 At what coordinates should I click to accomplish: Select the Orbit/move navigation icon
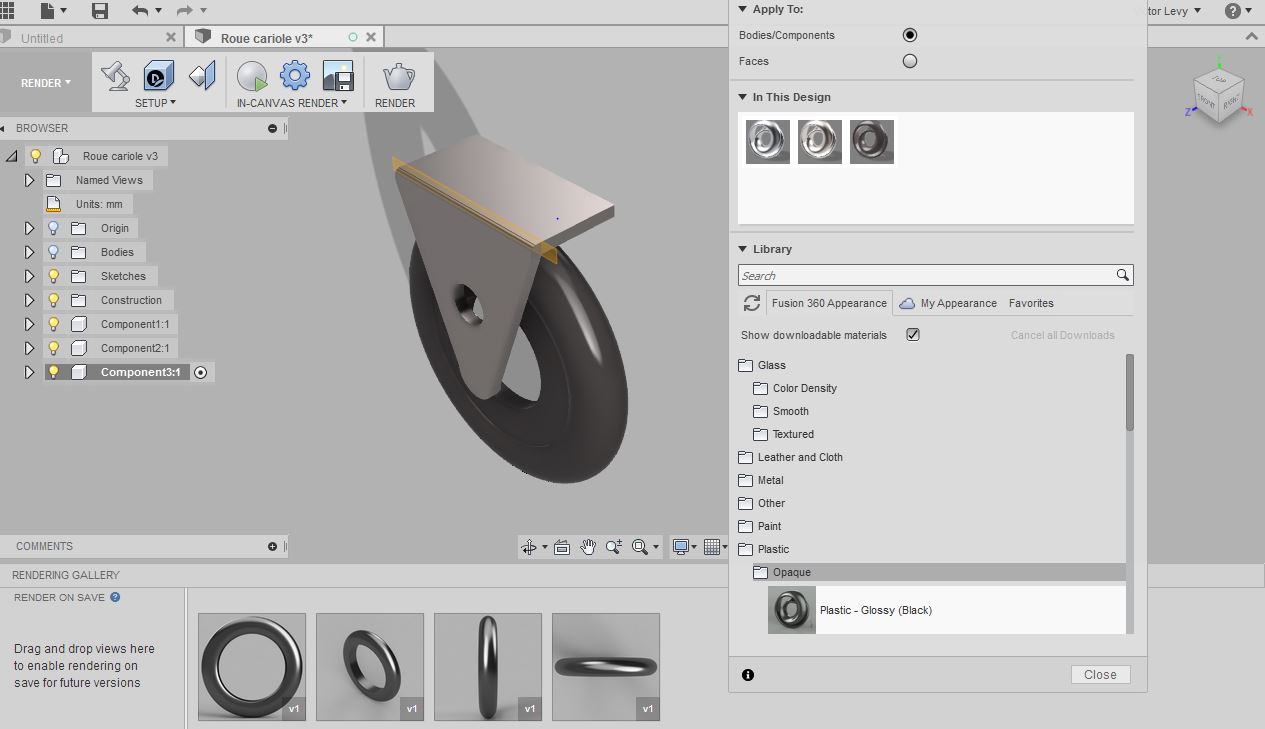(x=529, y=547)
